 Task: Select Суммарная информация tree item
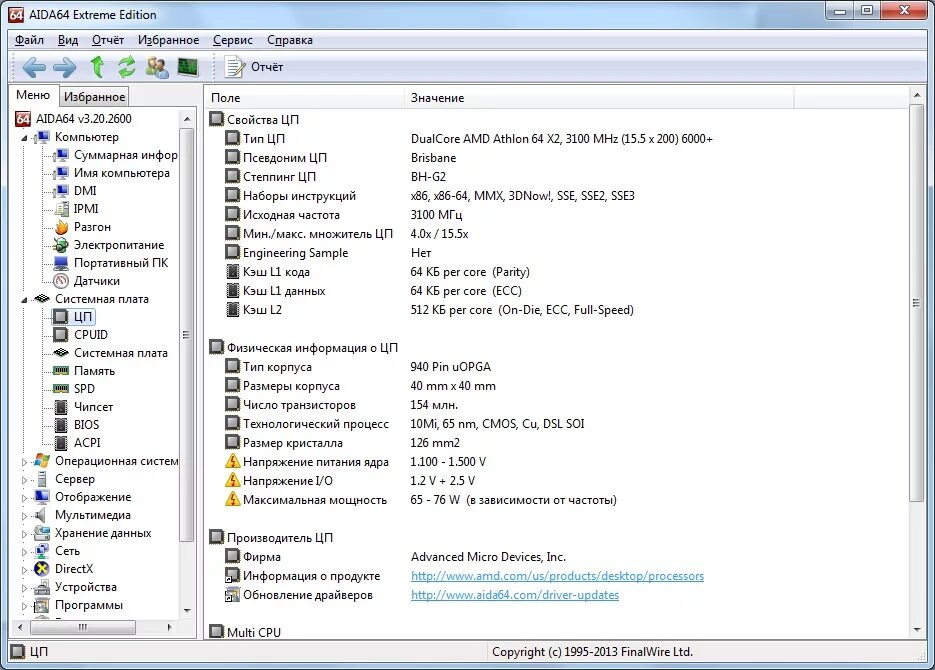[x=115, y=155]
